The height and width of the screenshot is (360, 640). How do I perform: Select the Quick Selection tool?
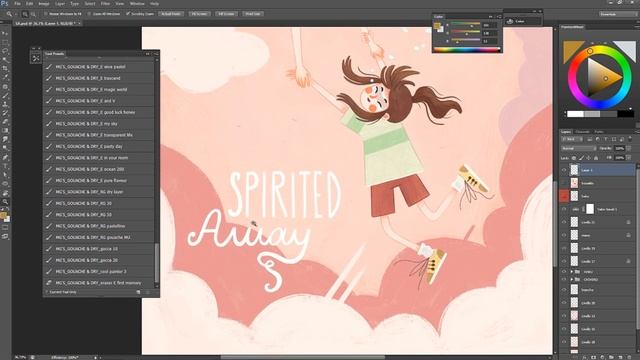[x=5, y=60]
